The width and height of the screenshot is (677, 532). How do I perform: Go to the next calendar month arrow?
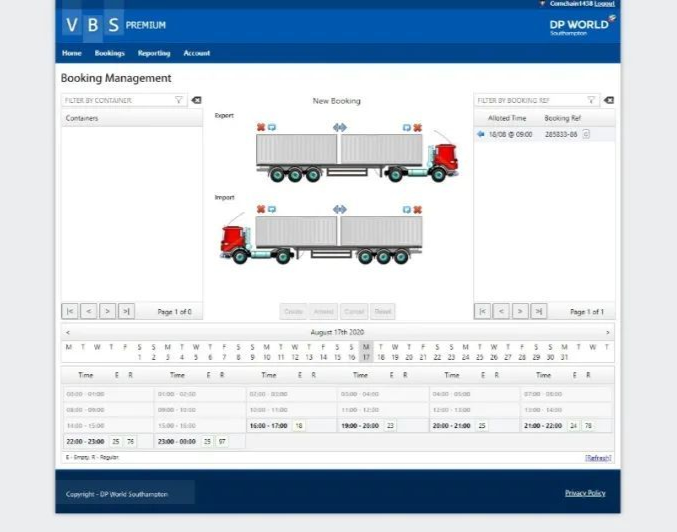(x=607, y=332)
